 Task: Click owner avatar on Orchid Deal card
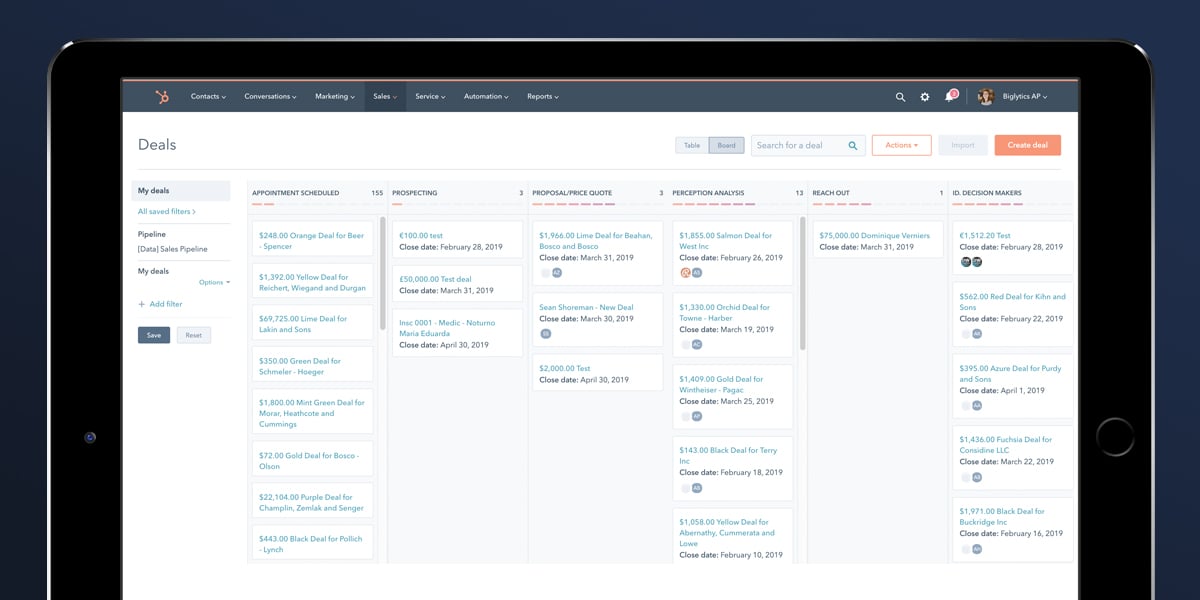tap(697, 344)
